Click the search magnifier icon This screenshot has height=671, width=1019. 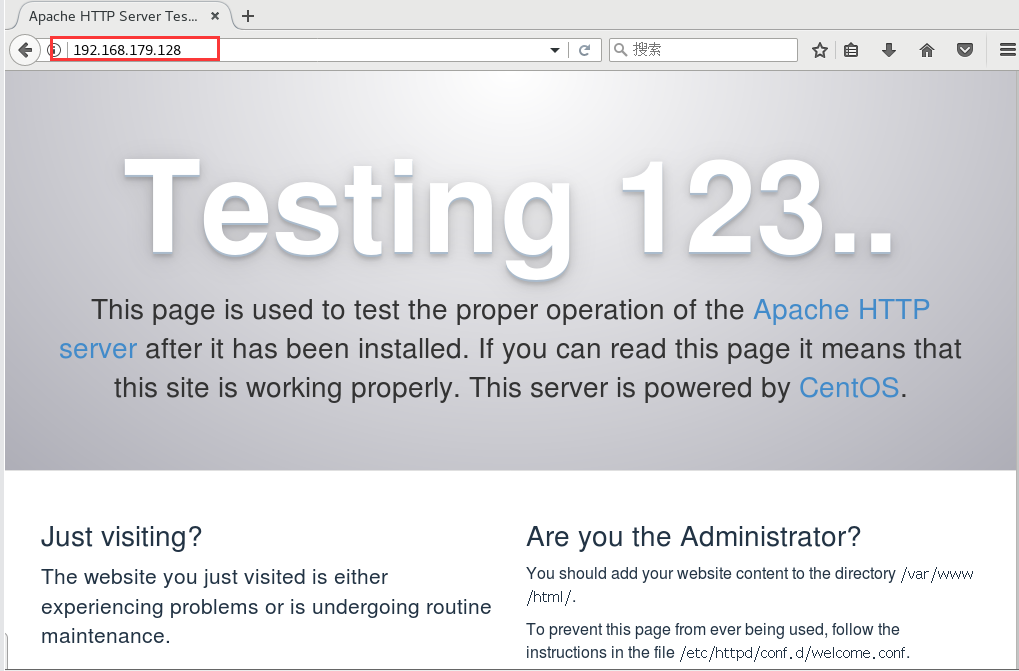point(620,49)
